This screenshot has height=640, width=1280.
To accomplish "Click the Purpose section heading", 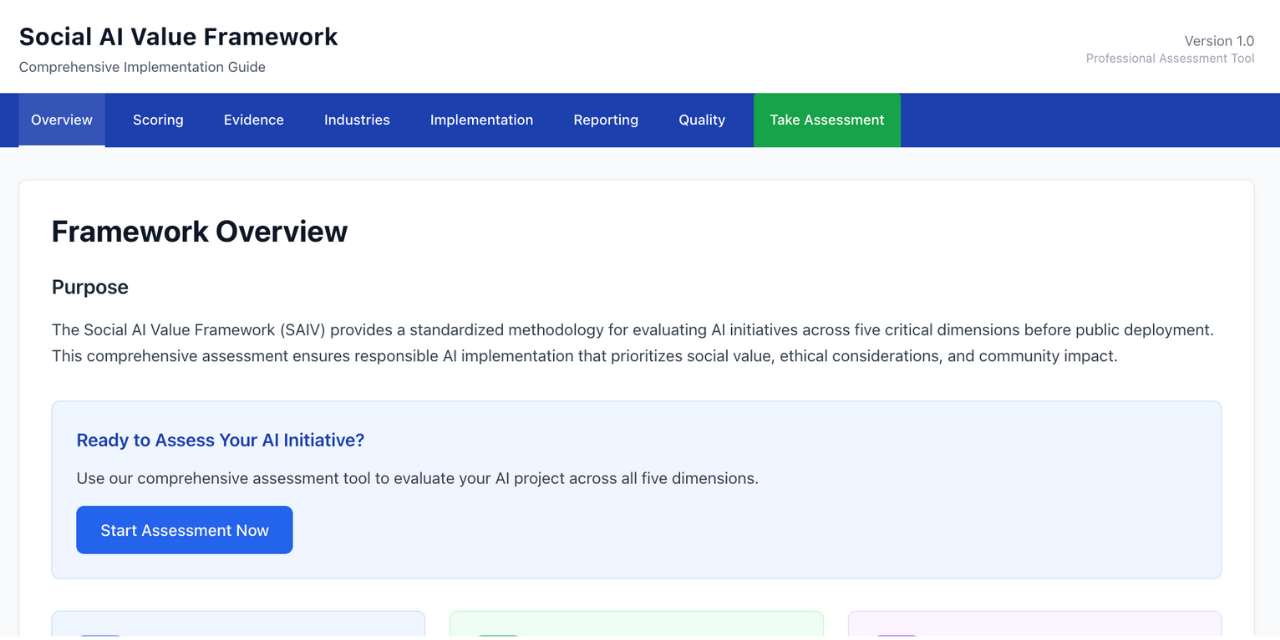I will tap(90, 287).
